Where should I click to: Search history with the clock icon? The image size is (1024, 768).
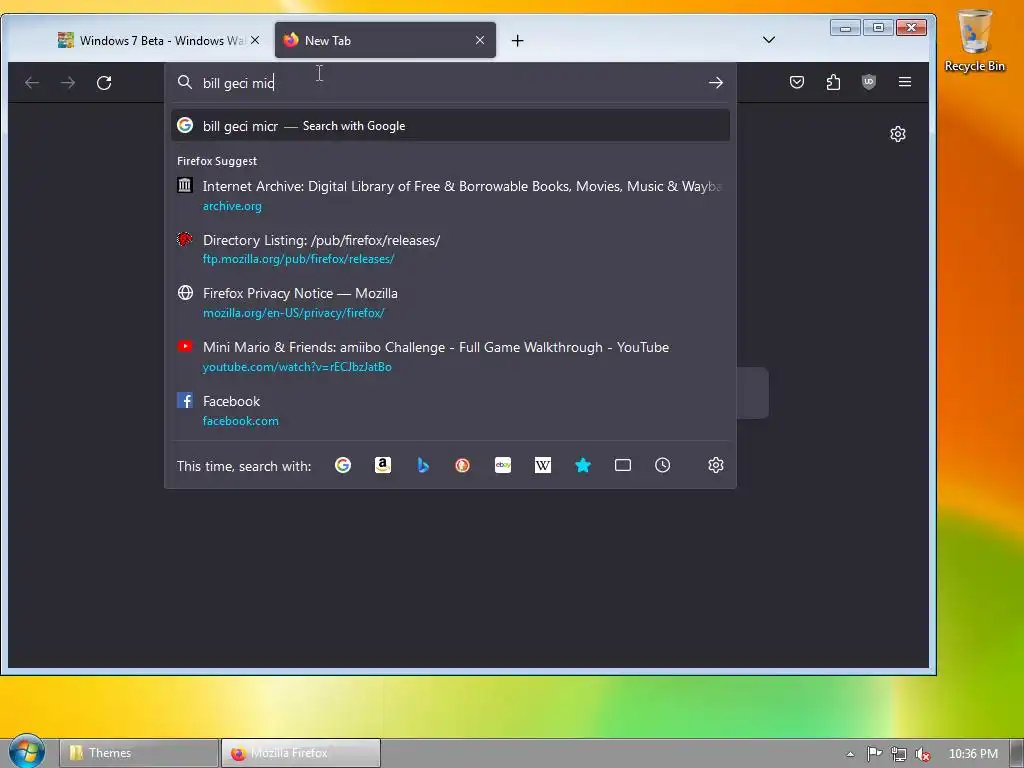tap(663, 465)
